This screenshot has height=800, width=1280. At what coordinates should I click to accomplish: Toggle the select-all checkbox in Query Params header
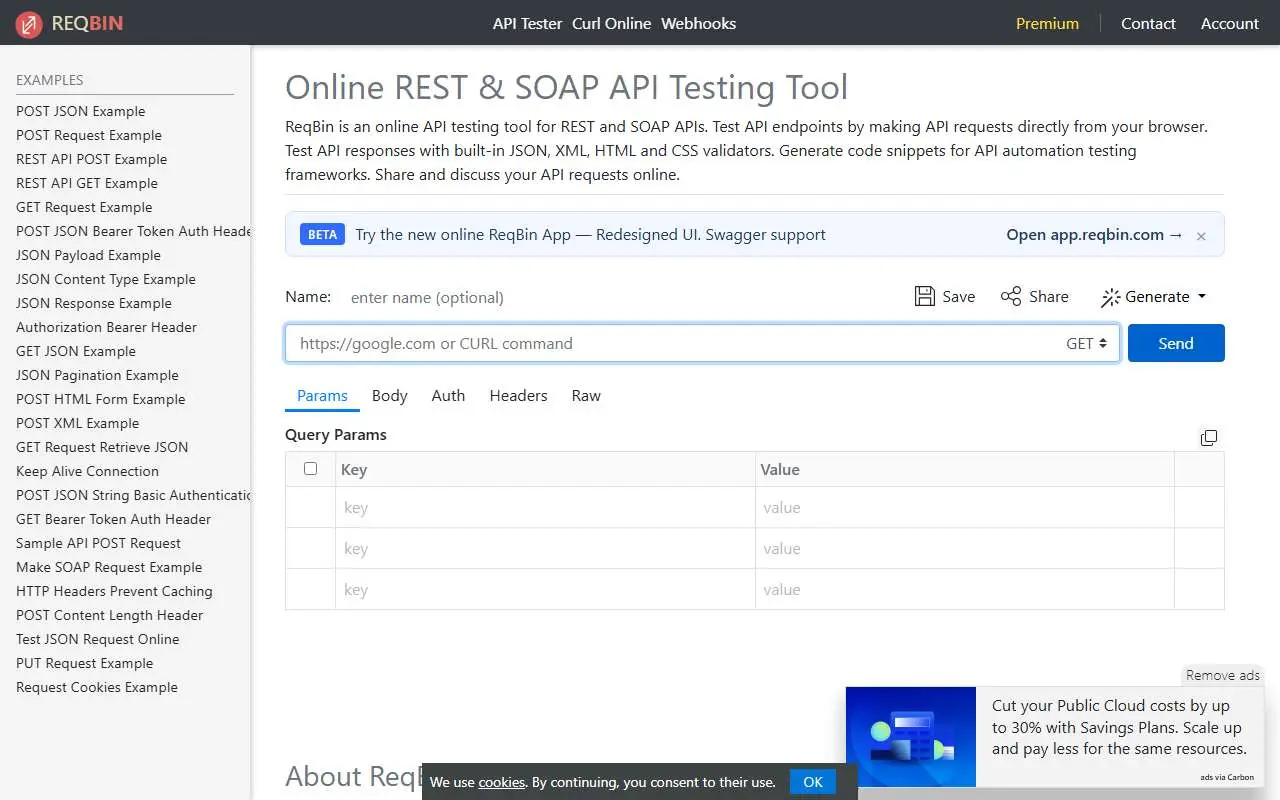[310, 468]
